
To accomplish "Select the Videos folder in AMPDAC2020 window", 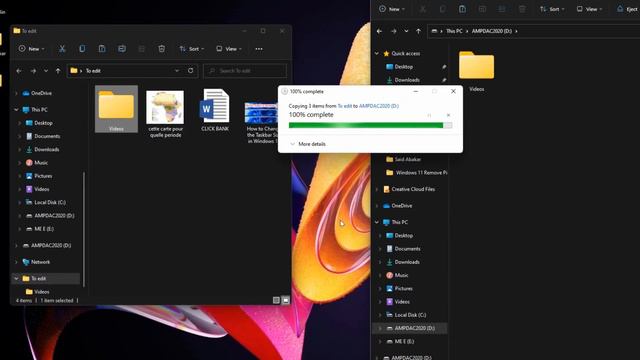I will 476,71.
